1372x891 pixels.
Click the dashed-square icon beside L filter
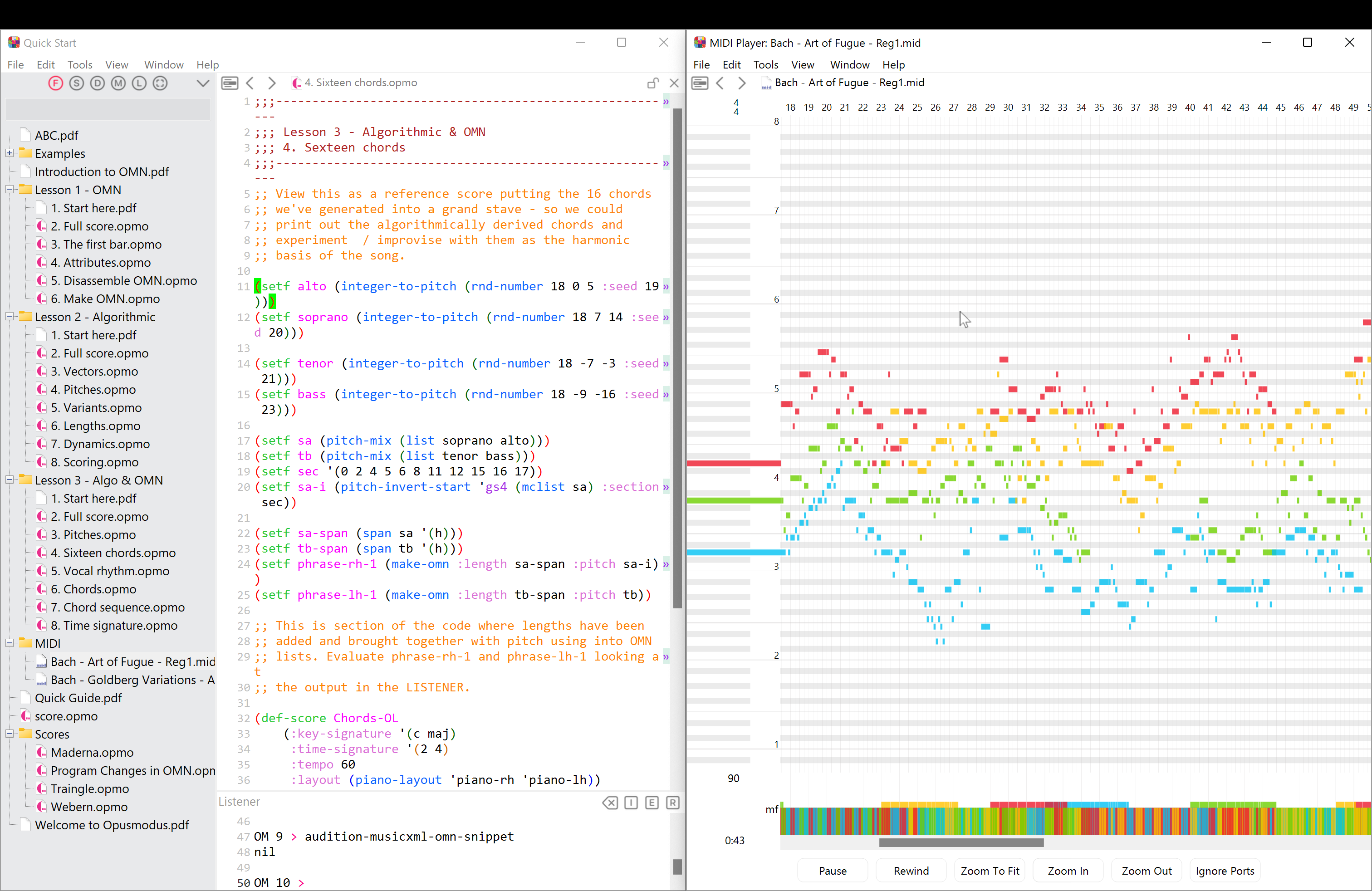[160, 83]
